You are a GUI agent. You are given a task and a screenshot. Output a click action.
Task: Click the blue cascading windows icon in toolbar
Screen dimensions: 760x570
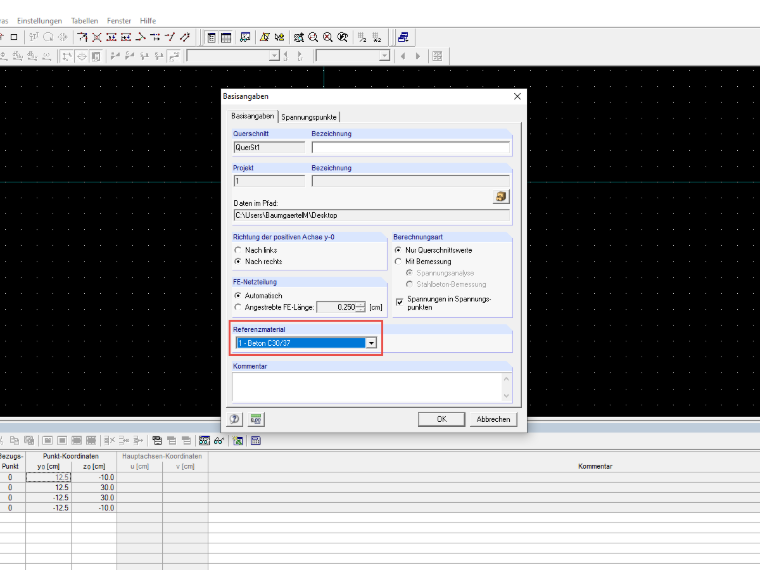point(403,37)
